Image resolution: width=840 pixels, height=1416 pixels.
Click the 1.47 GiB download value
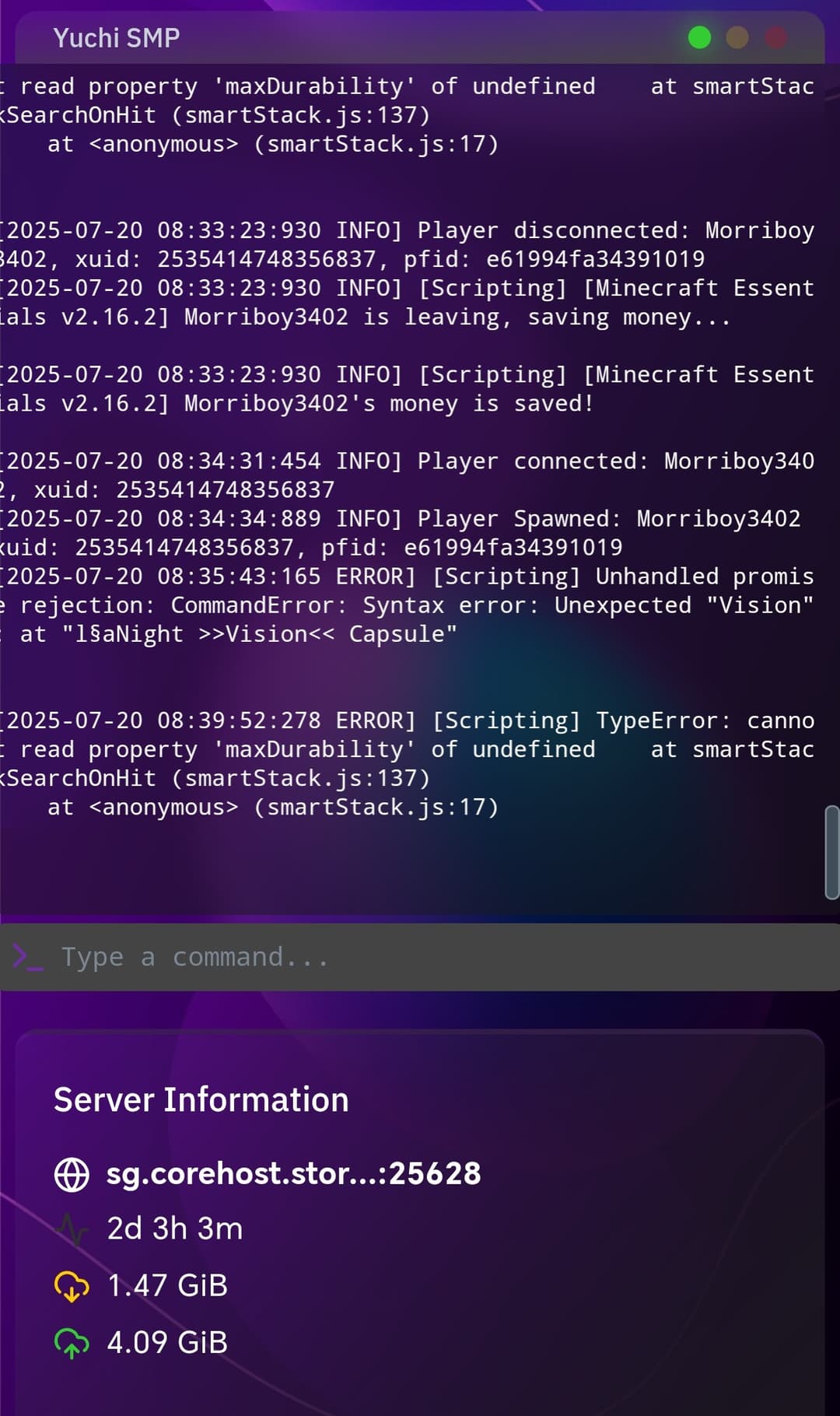pos(167,1285)
